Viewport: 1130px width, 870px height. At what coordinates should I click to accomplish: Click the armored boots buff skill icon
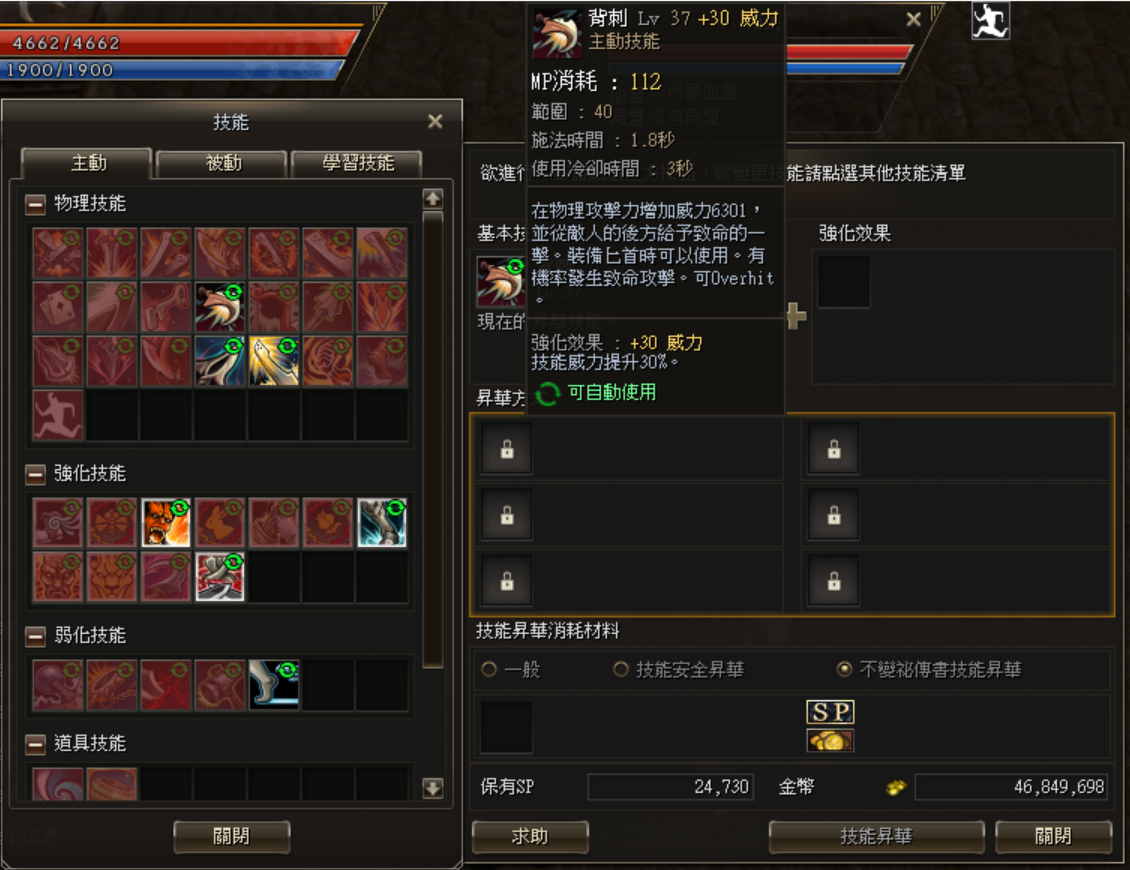382,523
